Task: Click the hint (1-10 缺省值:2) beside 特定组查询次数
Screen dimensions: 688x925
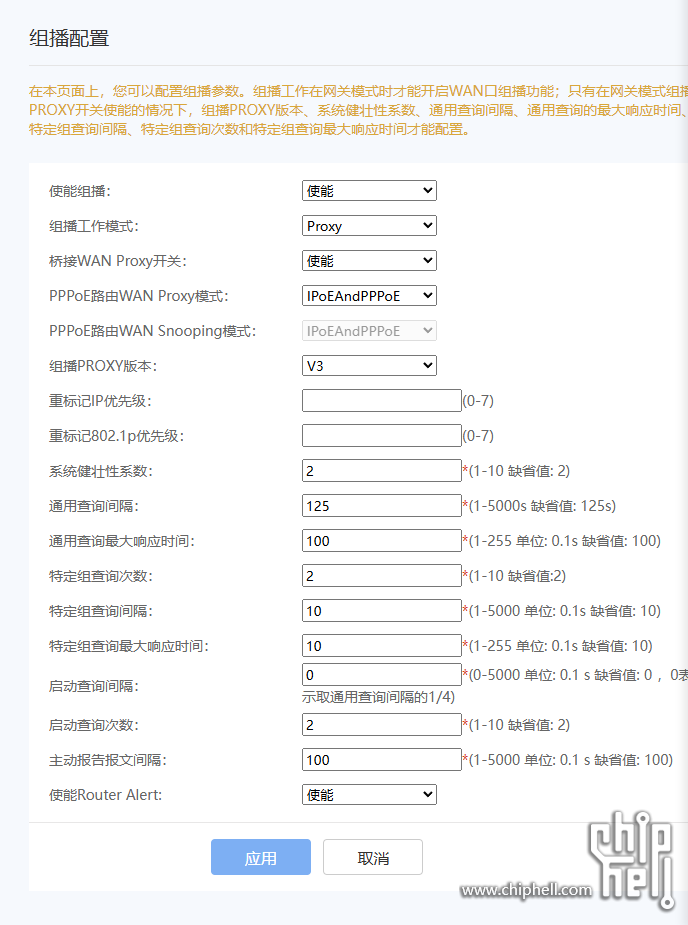Action: (517, 576)
